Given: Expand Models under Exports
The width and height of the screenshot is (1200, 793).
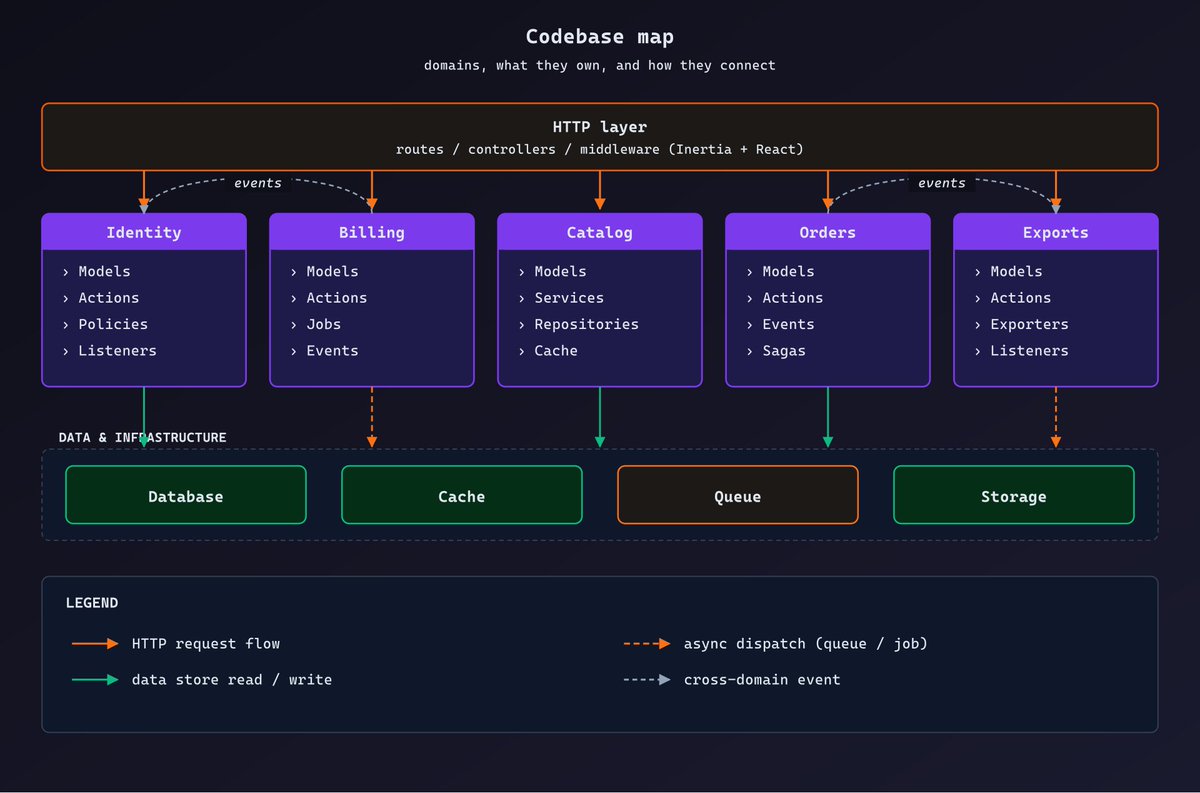Looking at the screenshot, I should coord(1008,271).
